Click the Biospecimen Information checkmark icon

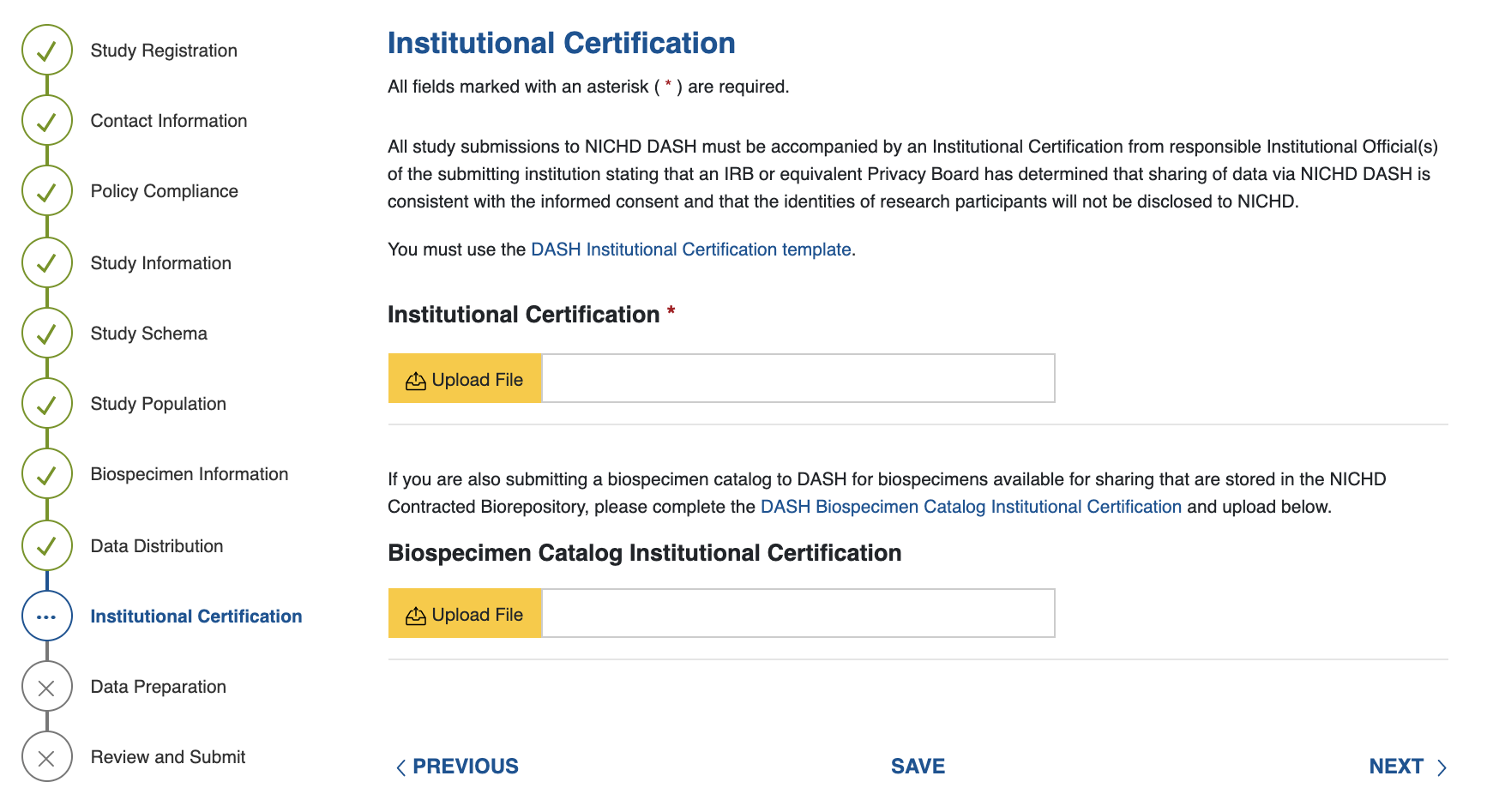coord(47,474)
